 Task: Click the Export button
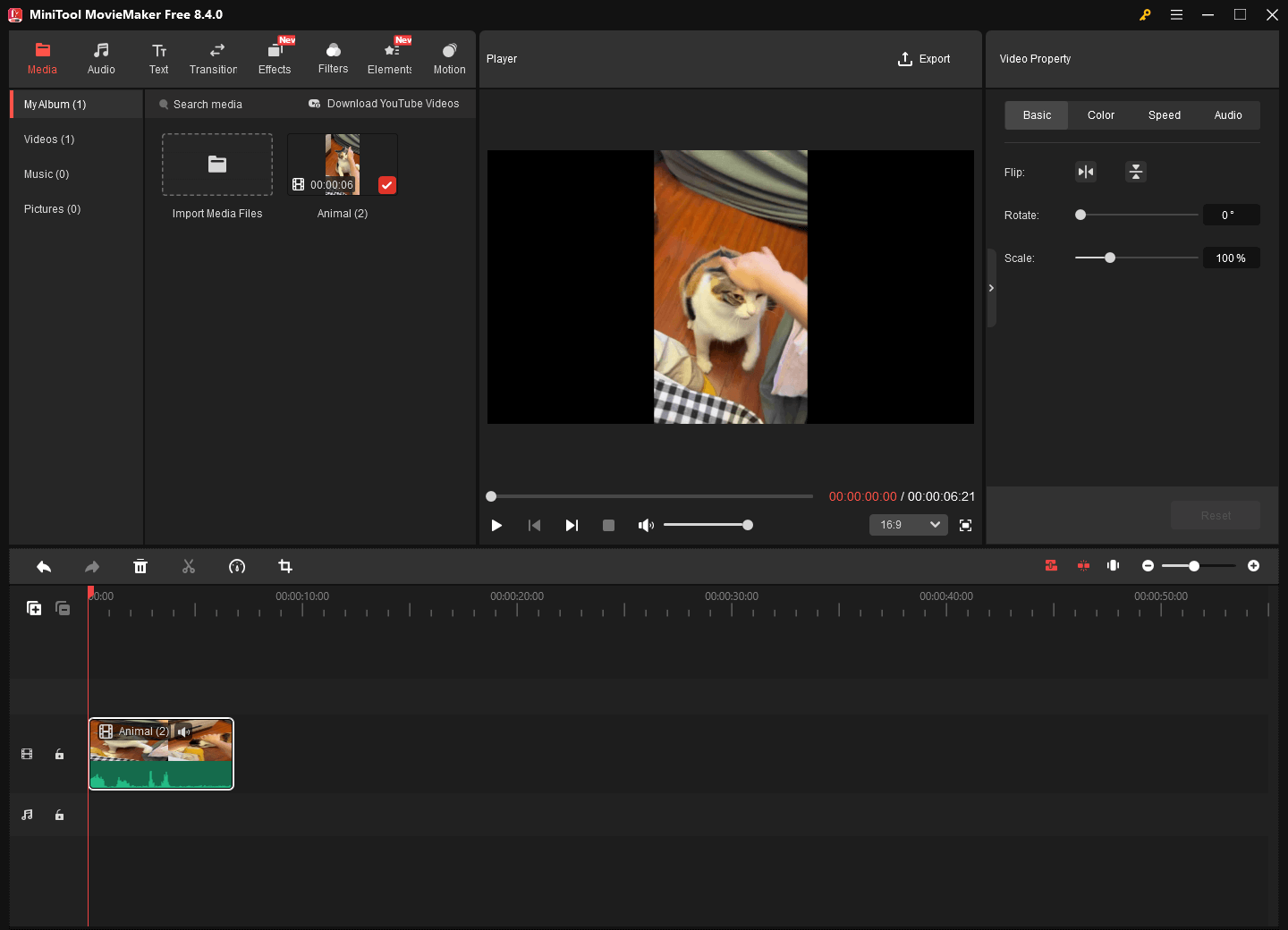925,58
